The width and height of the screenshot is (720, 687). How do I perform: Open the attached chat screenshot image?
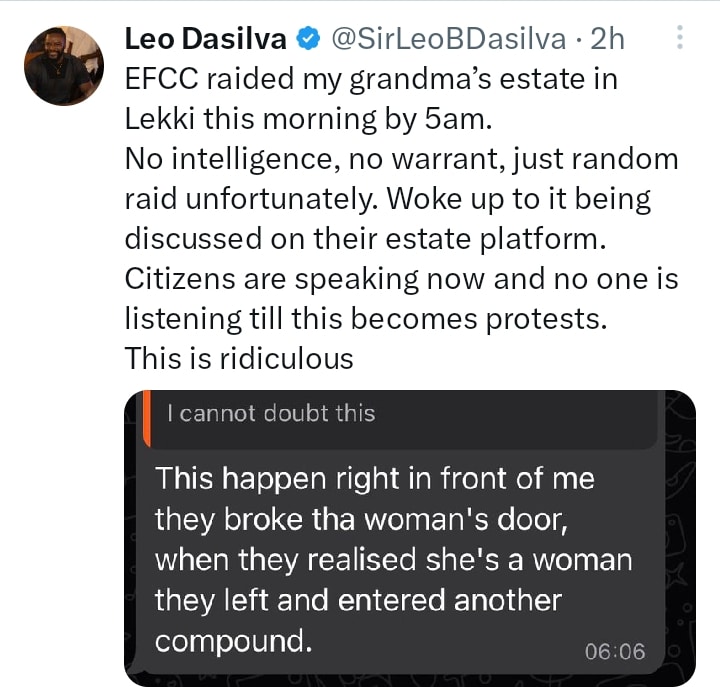pyautogui.click(x=410, y=538)
